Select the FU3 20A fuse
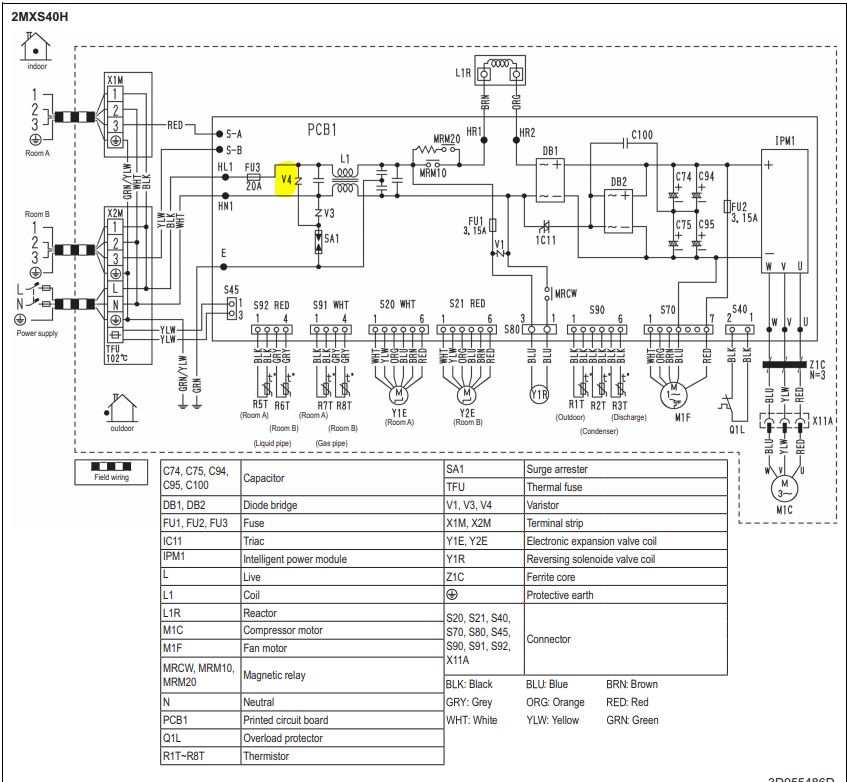This screenshot has width=847, height=782. 253,177
